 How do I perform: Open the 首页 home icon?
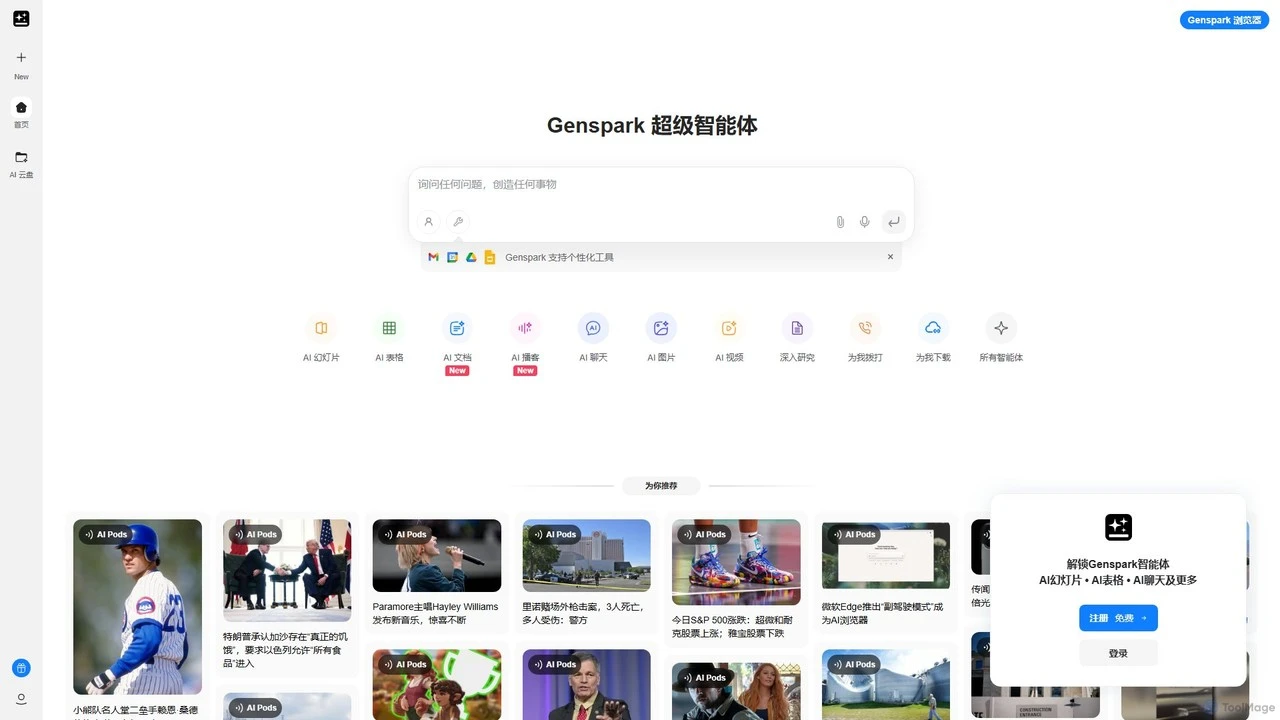[x=21, y=107]
